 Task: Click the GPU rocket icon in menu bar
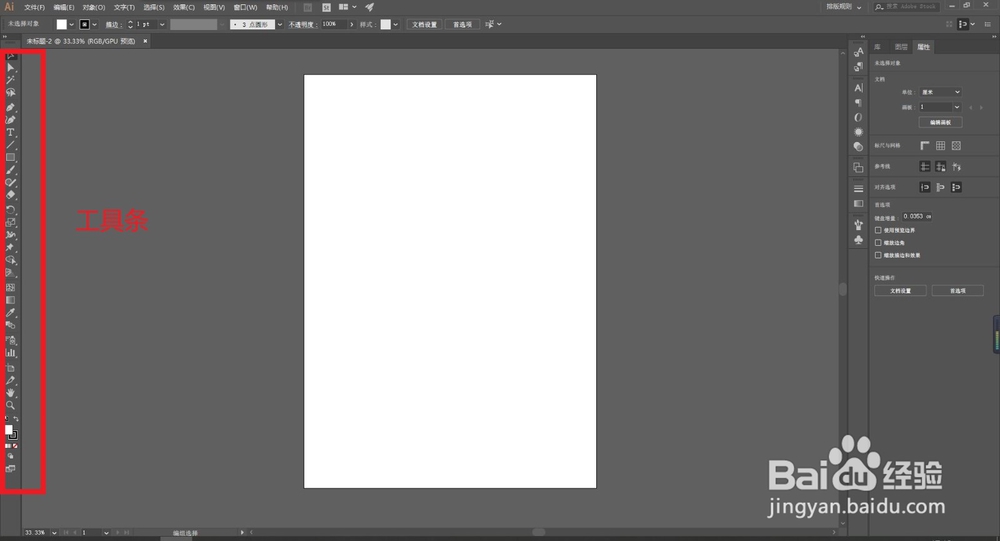[x=369, y=7]
